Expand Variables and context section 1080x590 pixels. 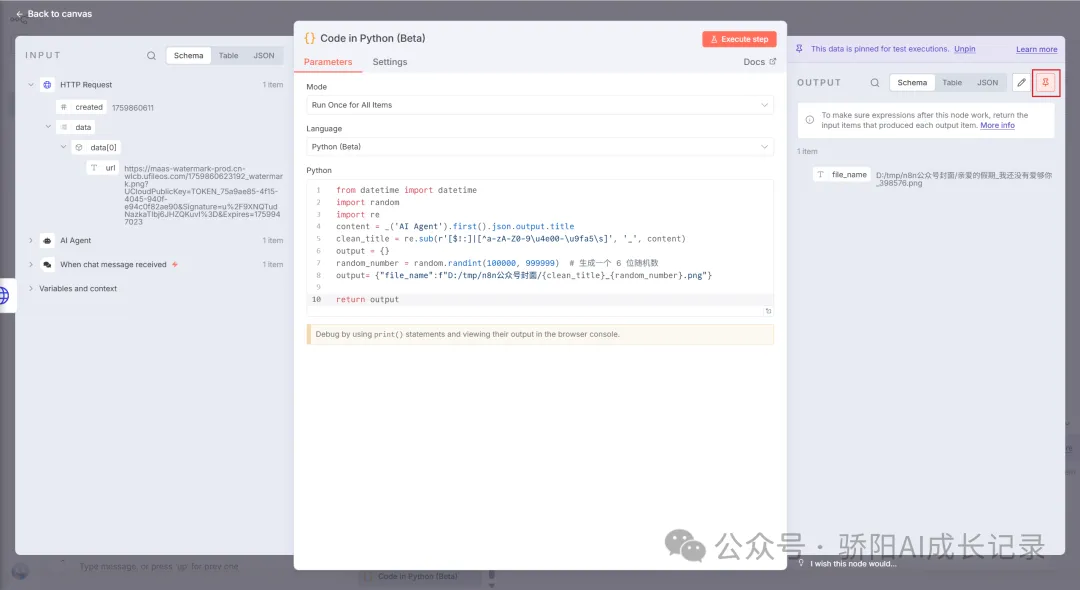coord(31,288)
